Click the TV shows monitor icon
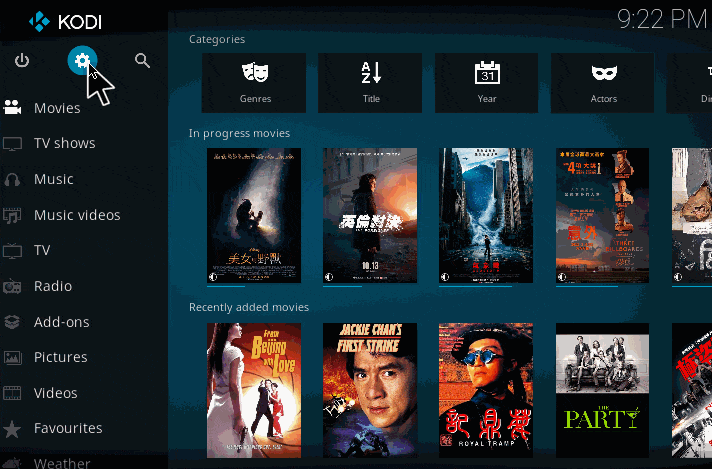This screenshot has height=469, width=712. click(x=12, y=143)
